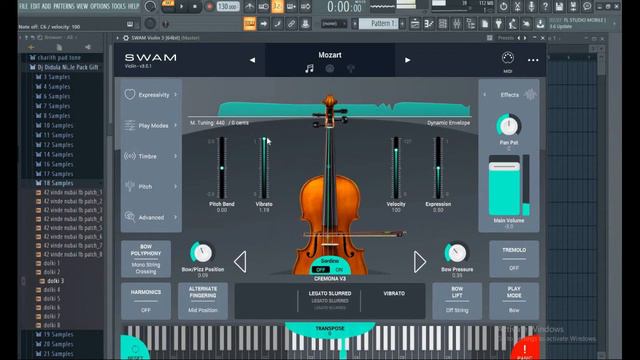Toggle the Tremolo button

514,259
